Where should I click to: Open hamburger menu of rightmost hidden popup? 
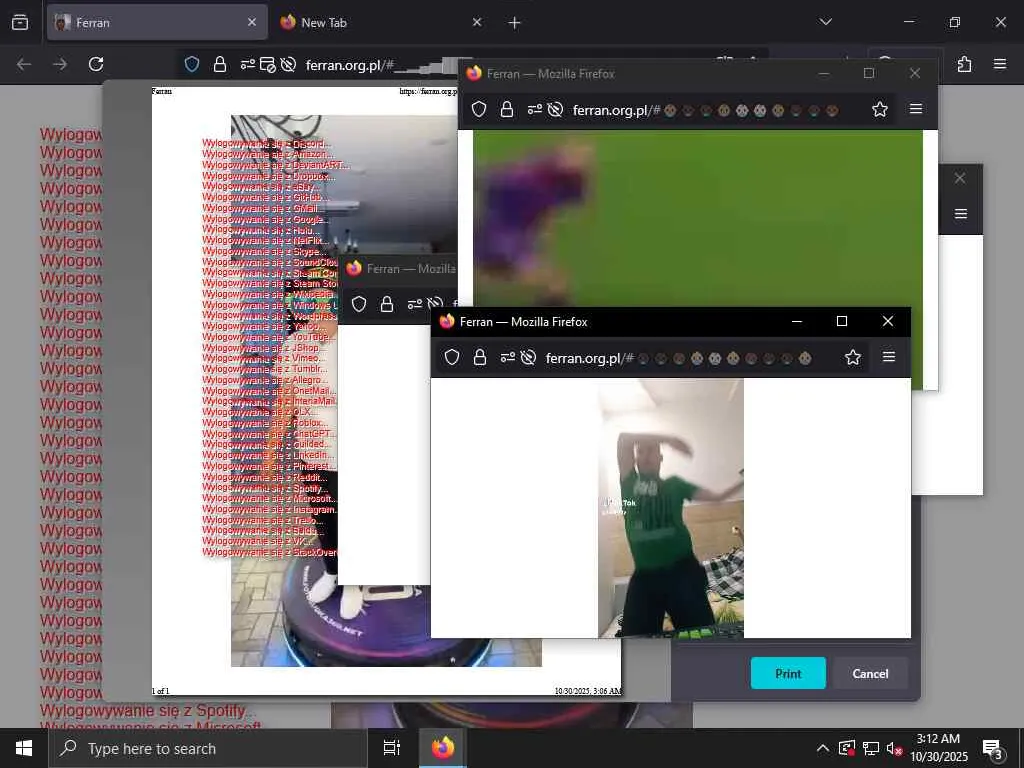pos(961,214)
